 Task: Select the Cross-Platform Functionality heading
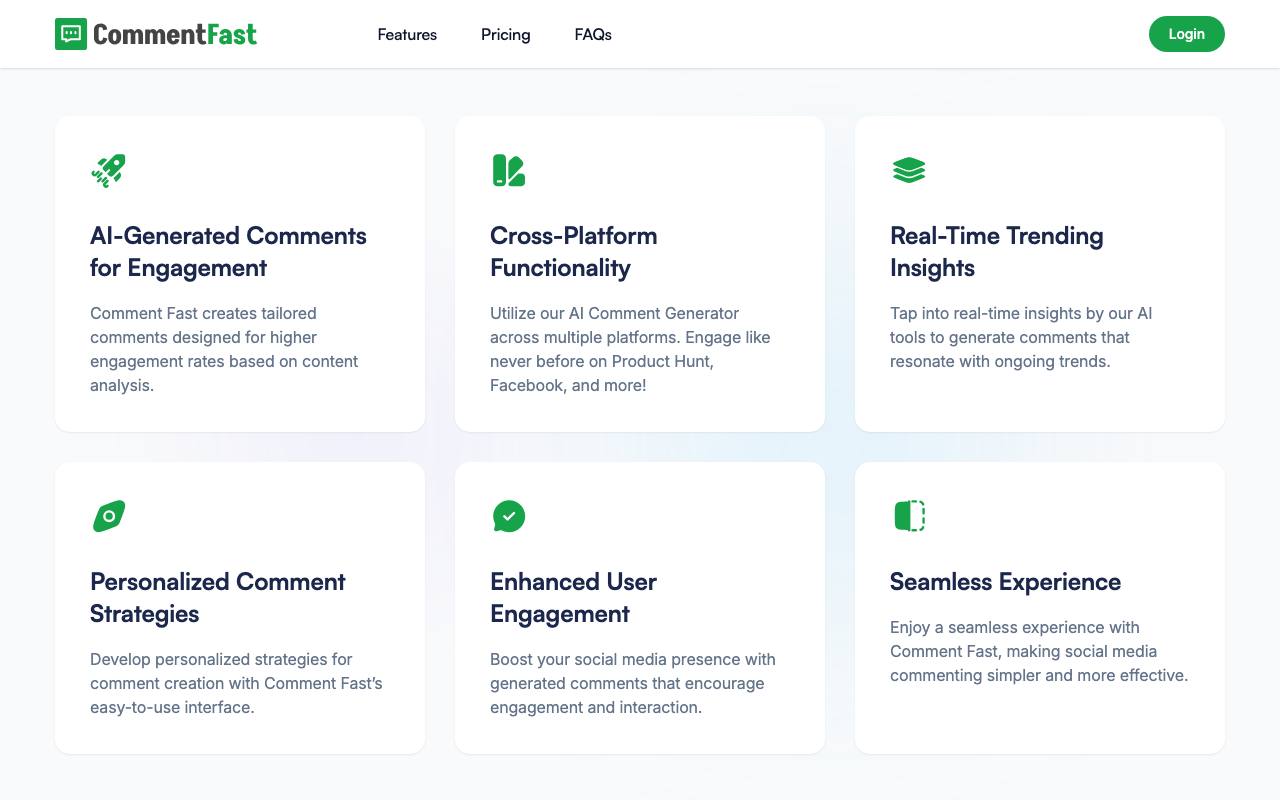point(574,252)
